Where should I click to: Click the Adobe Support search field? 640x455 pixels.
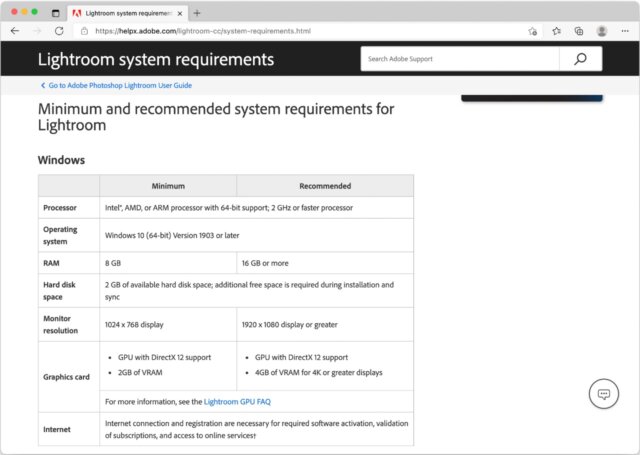pos(460,59)
